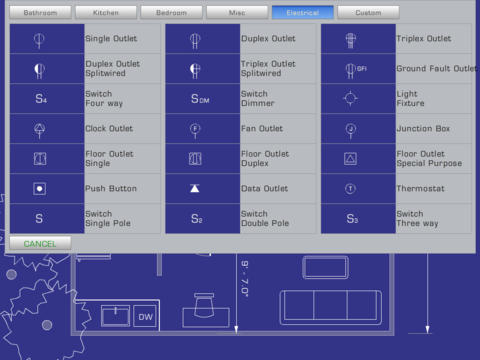Click the green CANCEL button

(x=40, y=244)
